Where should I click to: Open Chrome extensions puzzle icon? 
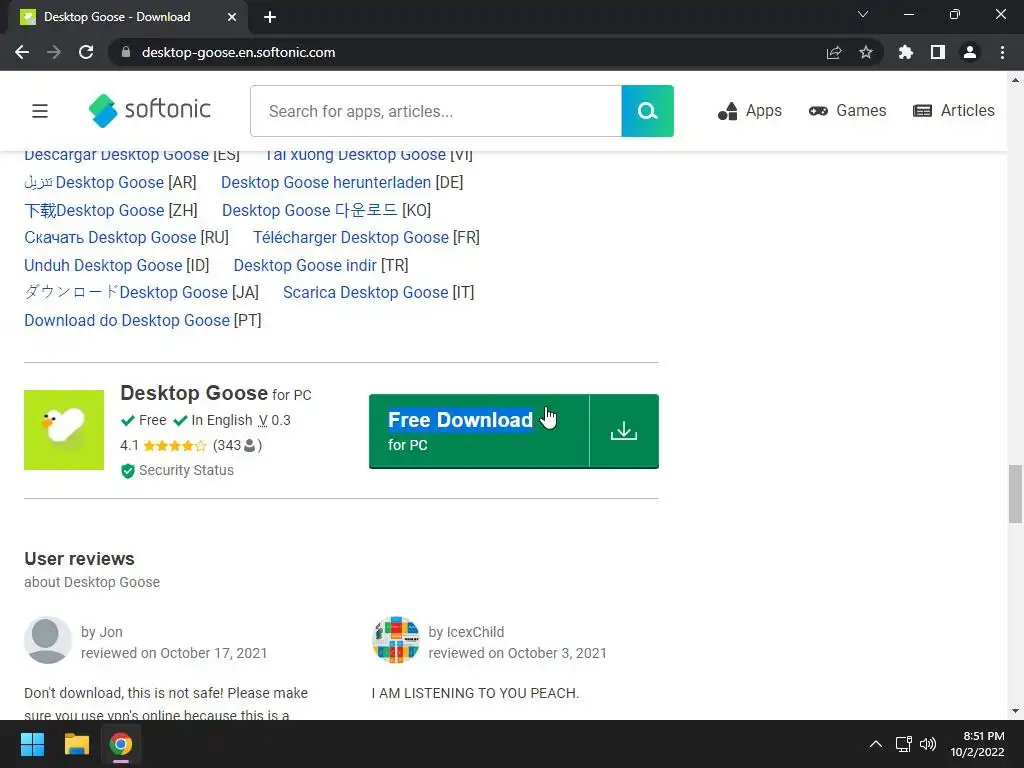coord(905,52)
